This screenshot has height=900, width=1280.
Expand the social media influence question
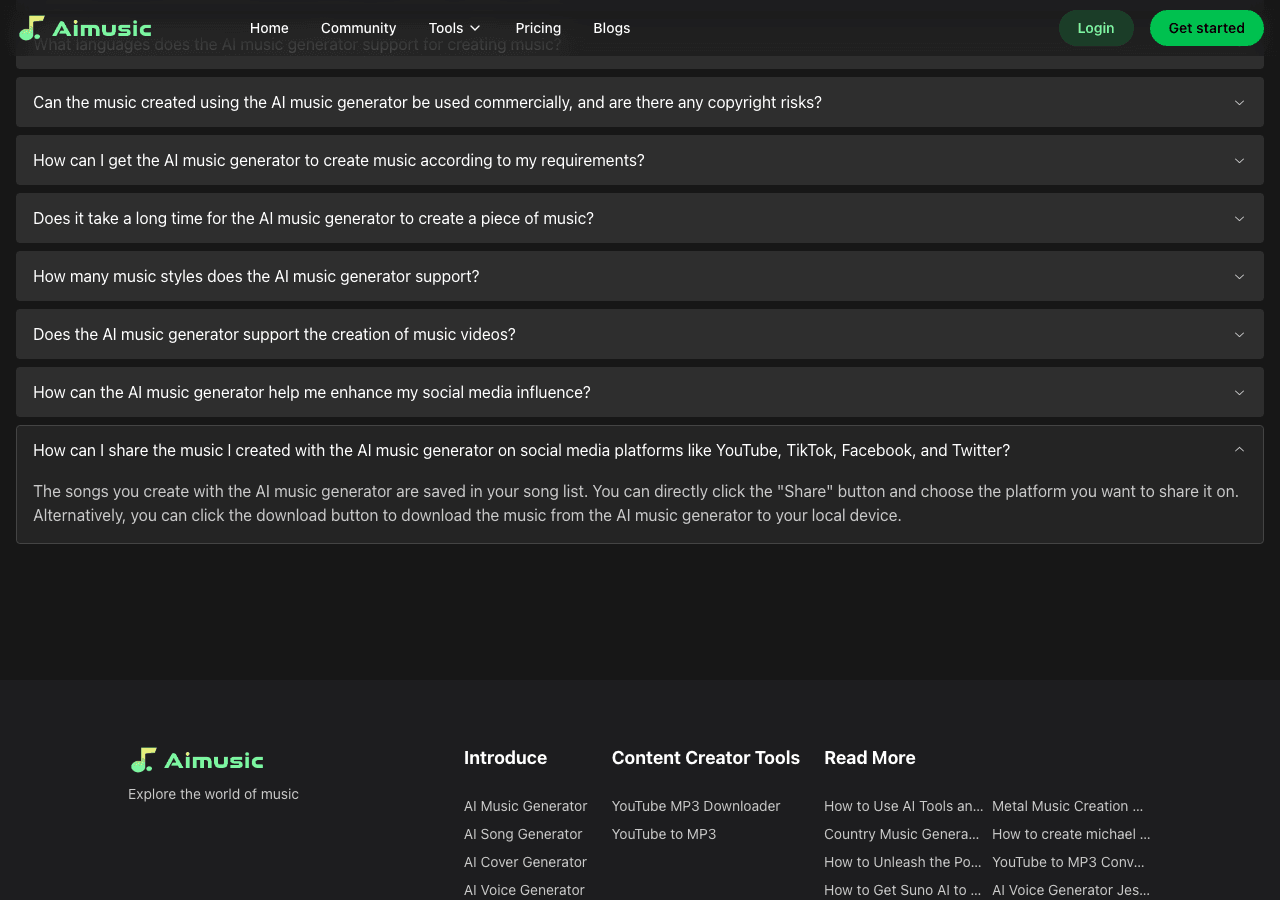coord(640,392)
